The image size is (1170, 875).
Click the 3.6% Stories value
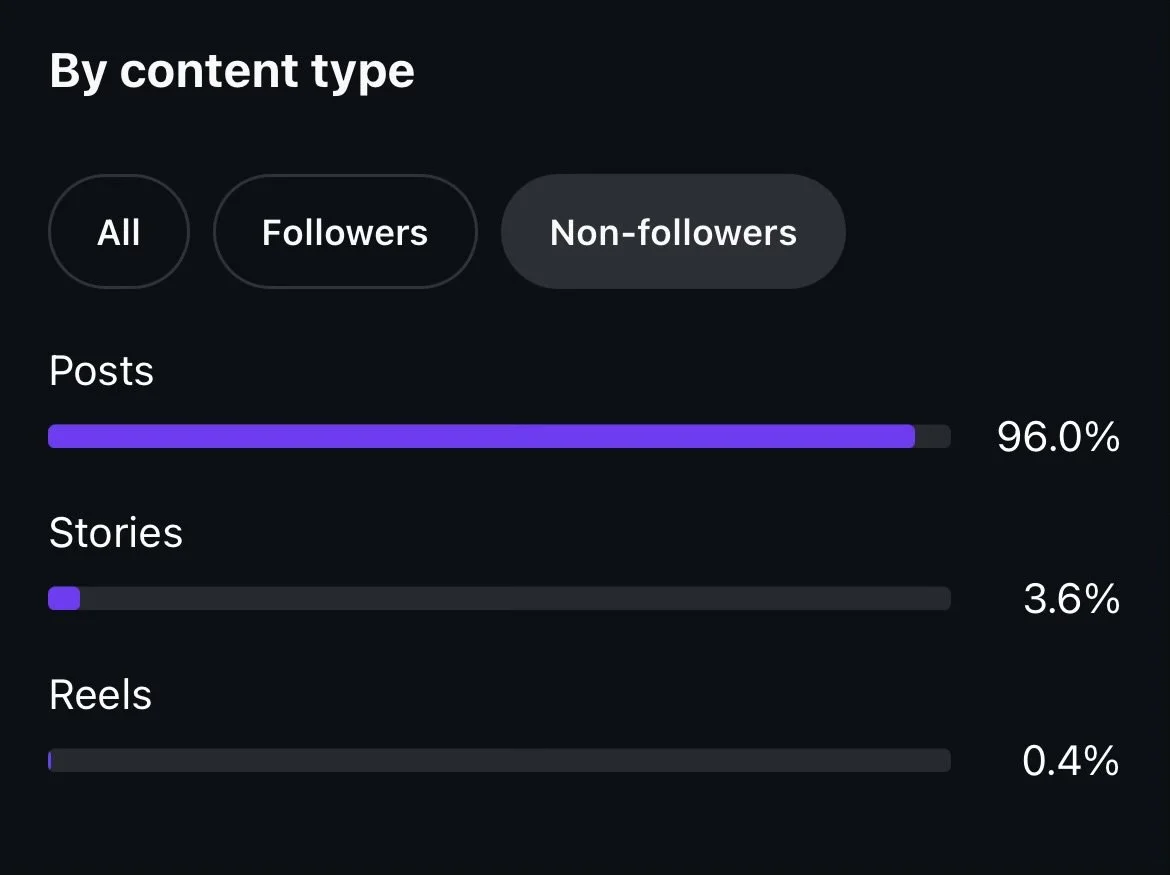[x=1071, y=599]
